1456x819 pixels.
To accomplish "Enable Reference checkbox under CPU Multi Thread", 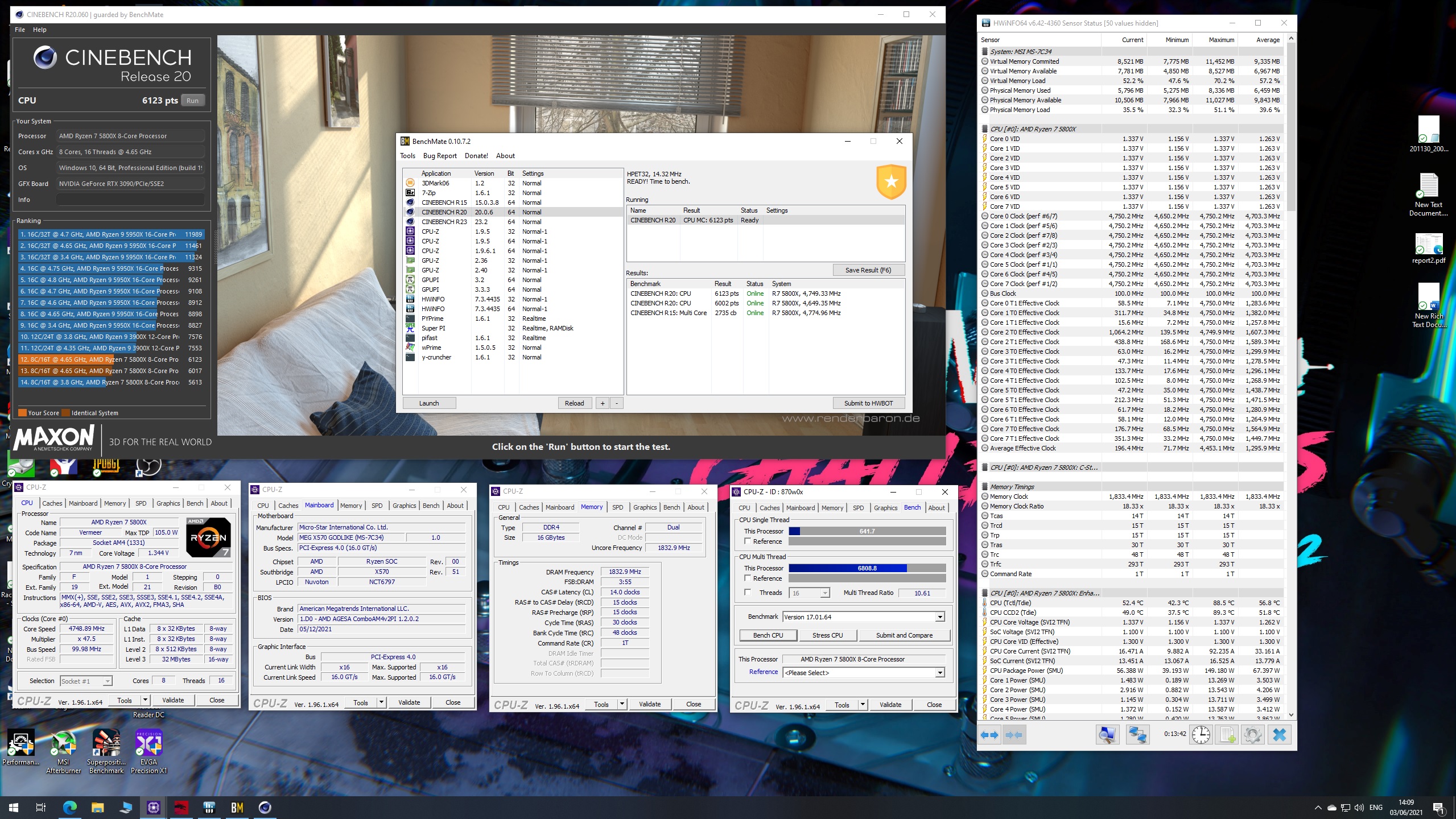I will tap(748, 578).
